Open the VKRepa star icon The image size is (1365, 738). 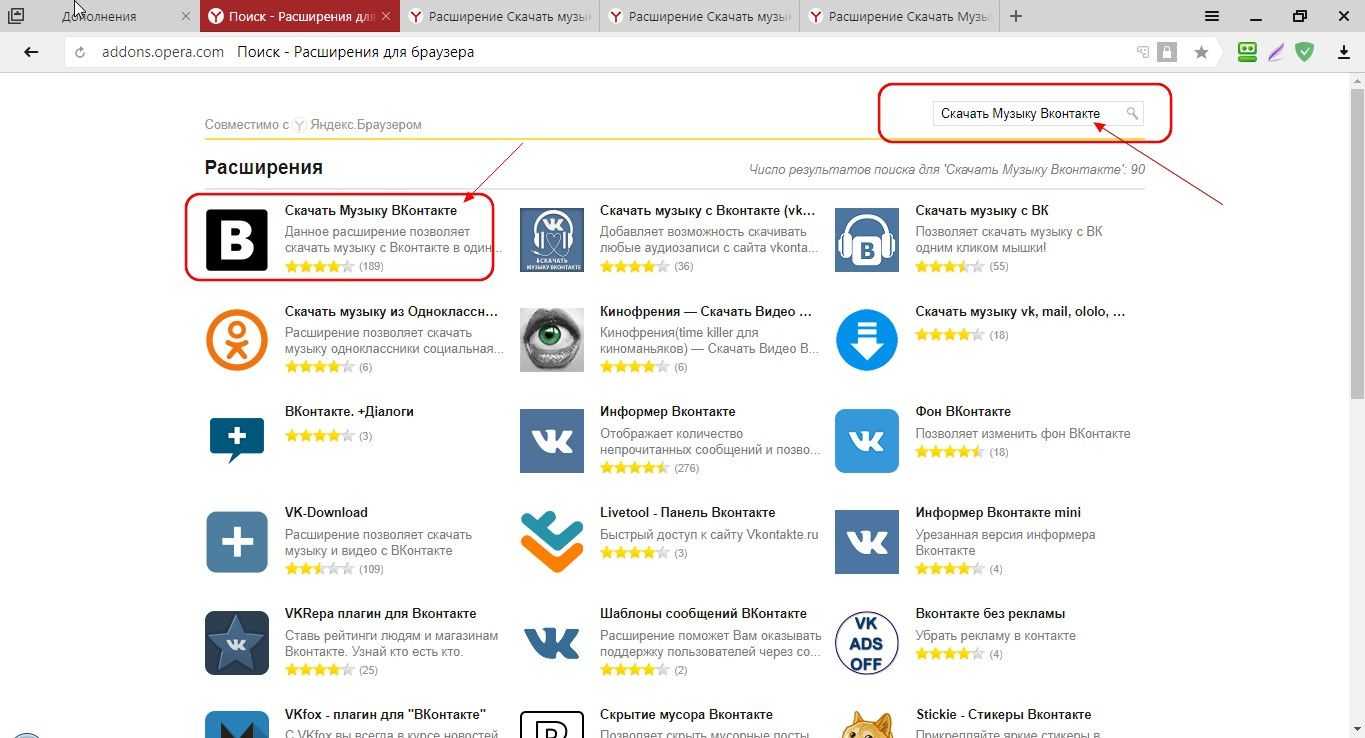(x=237, y=643)
